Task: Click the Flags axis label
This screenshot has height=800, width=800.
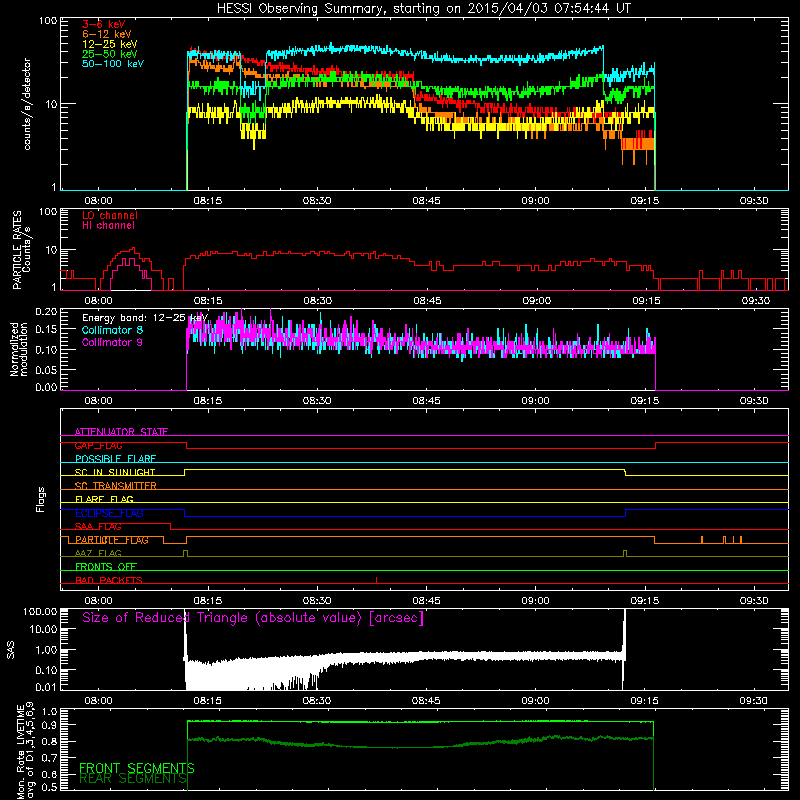Action: coord(41,499)
